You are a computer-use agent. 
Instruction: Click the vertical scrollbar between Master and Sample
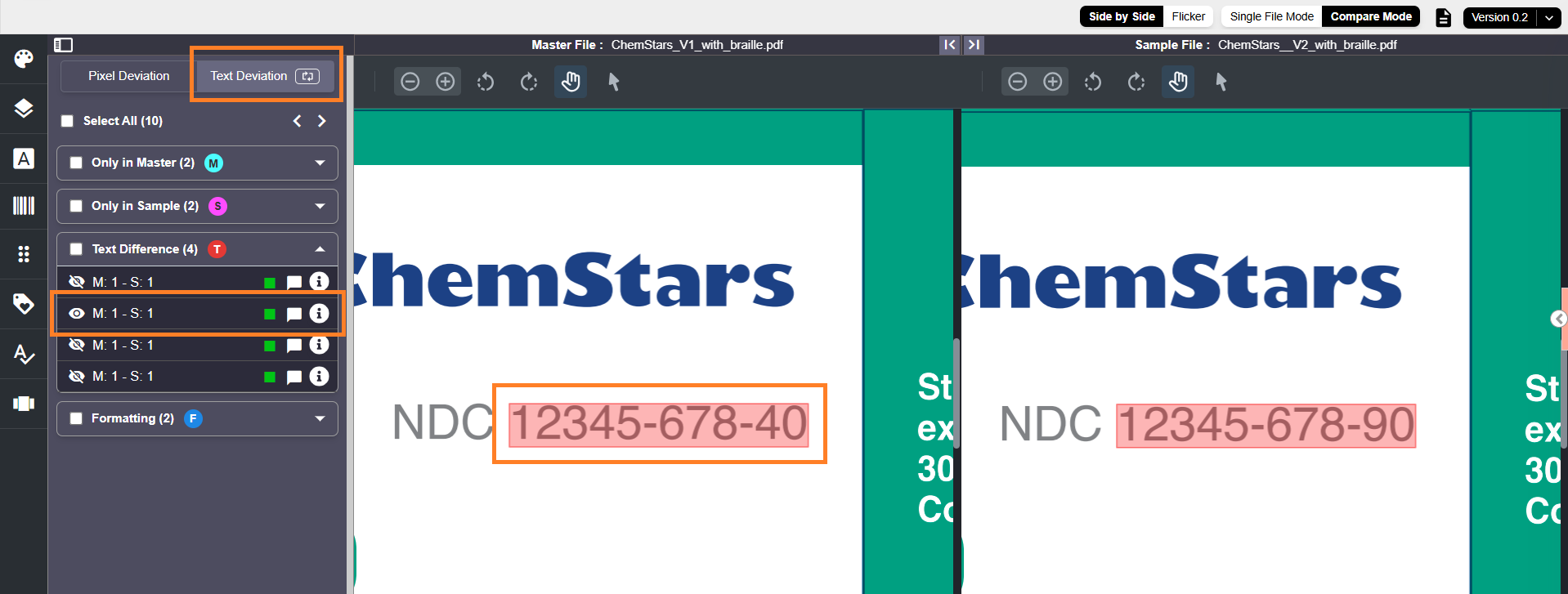coord(956,393)
